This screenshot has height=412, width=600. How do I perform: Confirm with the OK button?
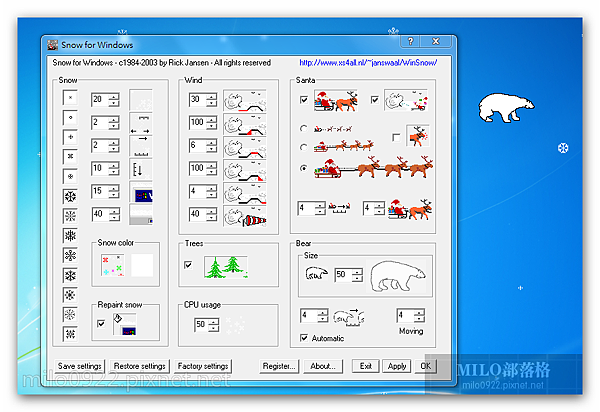426,366
